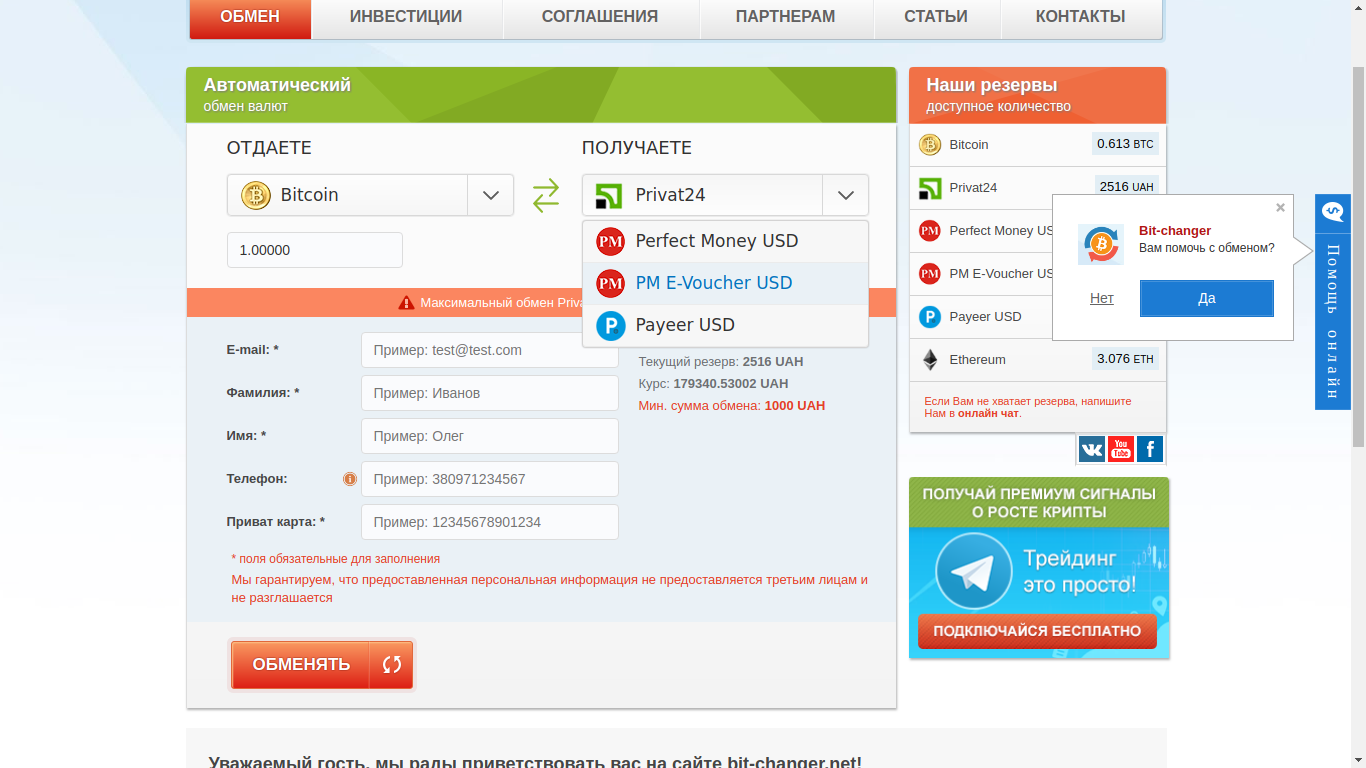
Task: Click PM E-Voucher USD icon in reserves
Action: (x=930, y=274)
